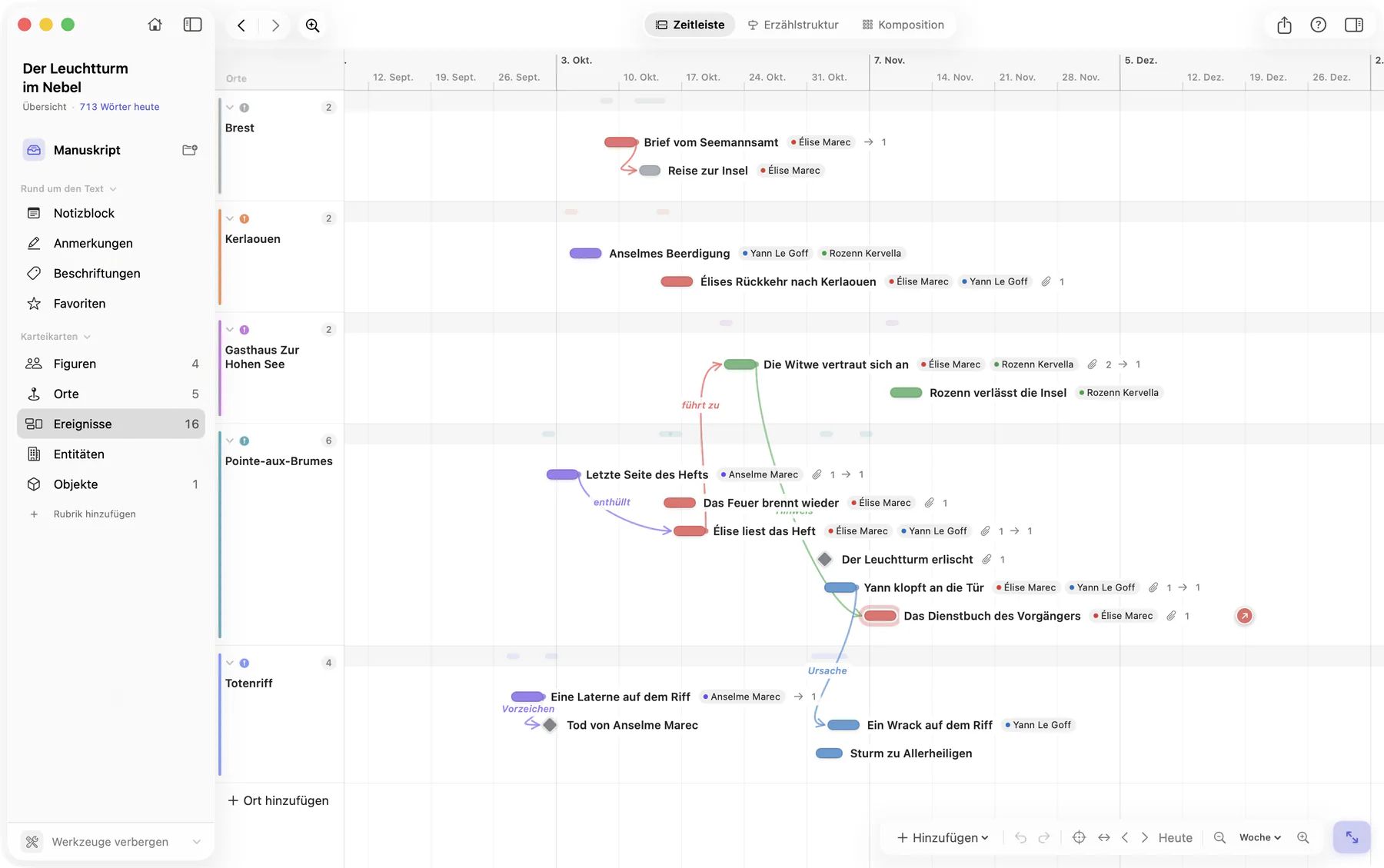The width and height of the screenshot is (1384, 868).
Task: Redo the timeline change
Action: coord(1044,837)
